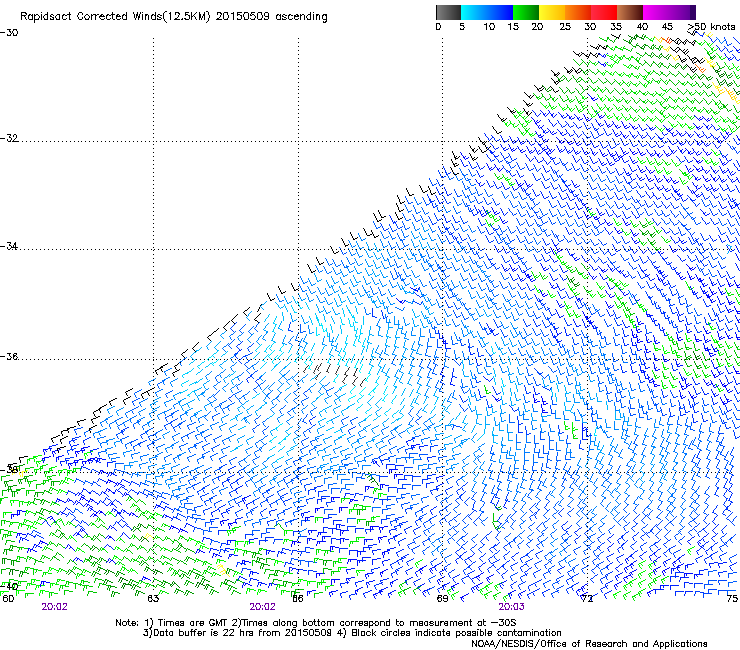Image resolution: width=740 pixels, height=650 pixels.
Task: Click the '63' longitude axis label
Action: point(153,599)
